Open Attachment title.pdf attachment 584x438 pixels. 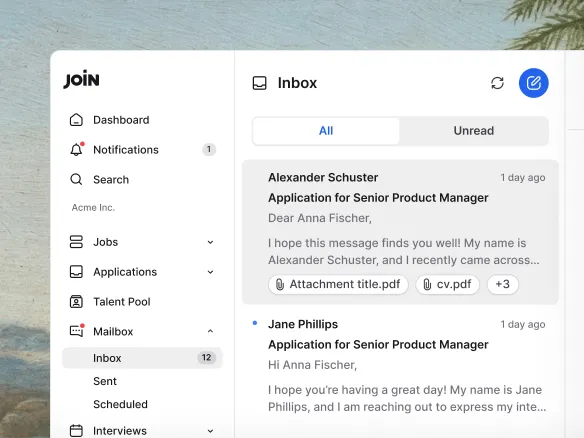(338, 285)
